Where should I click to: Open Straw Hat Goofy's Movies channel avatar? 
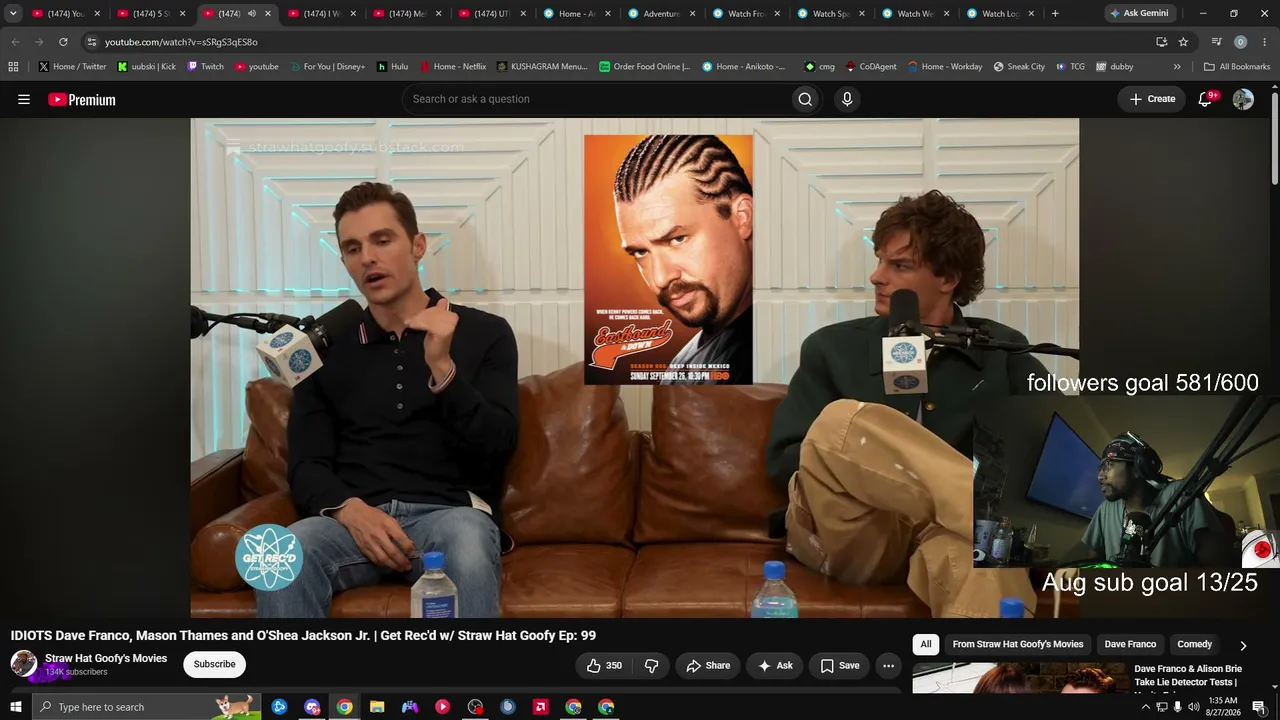click(23, 663)
